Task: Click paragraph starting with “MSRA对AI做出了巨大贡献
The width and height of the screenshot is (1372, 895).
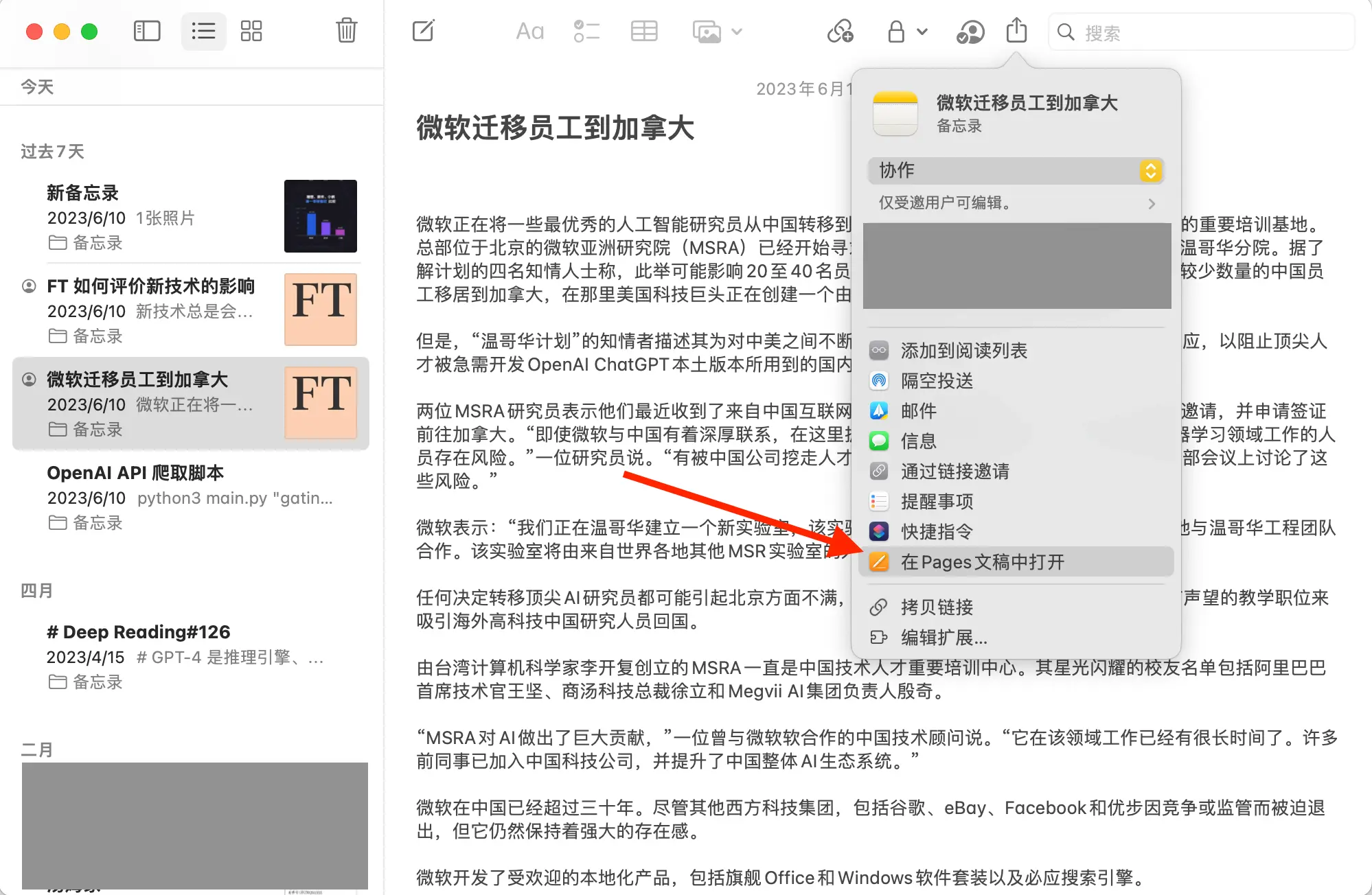Action: pyautogui.click(x=877, y=749)
